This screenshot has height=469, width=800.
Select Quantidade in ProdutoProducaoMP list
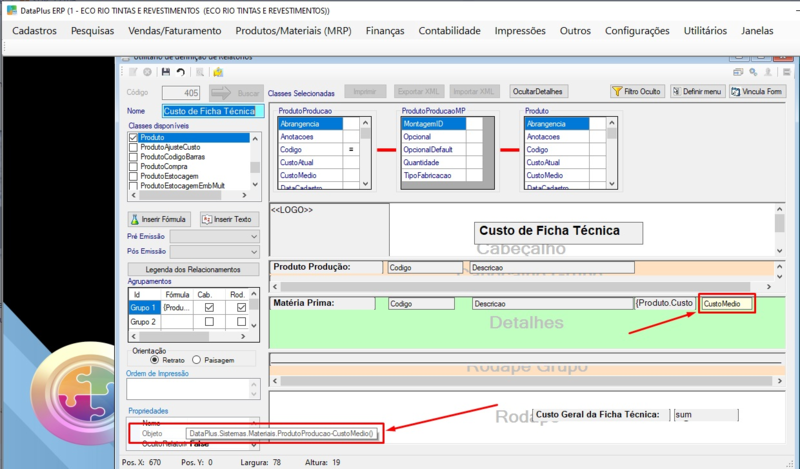click(x=433, y=162)
